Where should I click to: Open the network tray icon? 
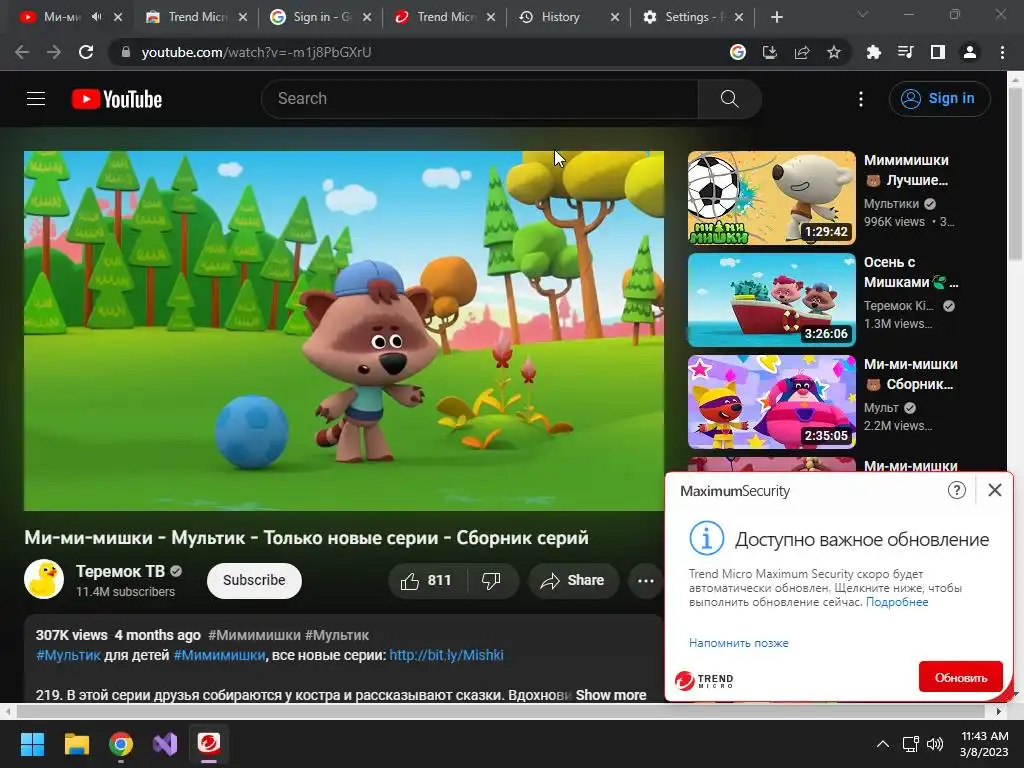pos(910,744)
